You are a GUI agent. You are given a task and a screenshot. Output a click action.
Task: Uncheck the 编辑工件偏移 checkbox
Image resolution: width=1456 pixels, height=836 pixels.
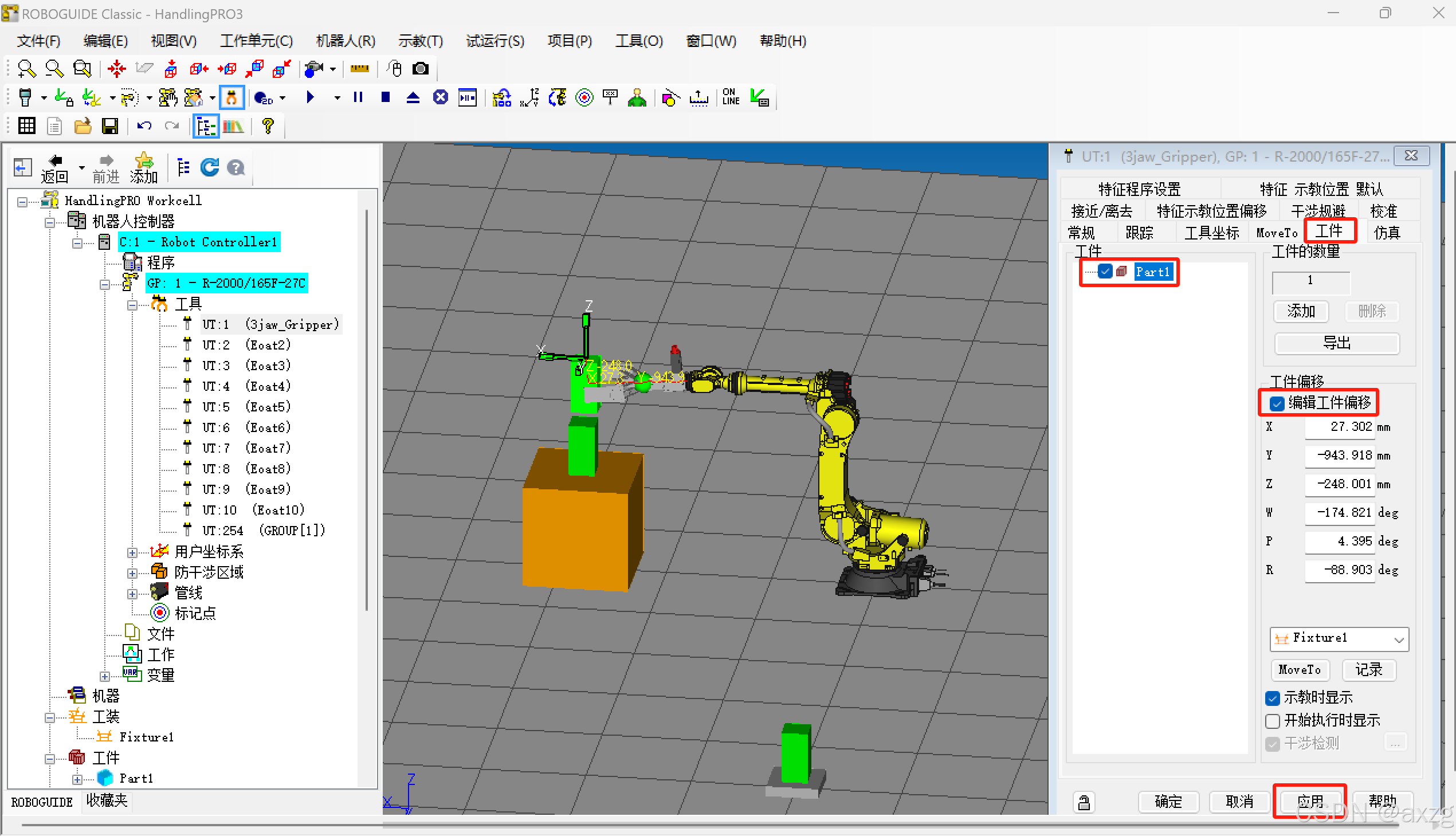coord(1277,403)
